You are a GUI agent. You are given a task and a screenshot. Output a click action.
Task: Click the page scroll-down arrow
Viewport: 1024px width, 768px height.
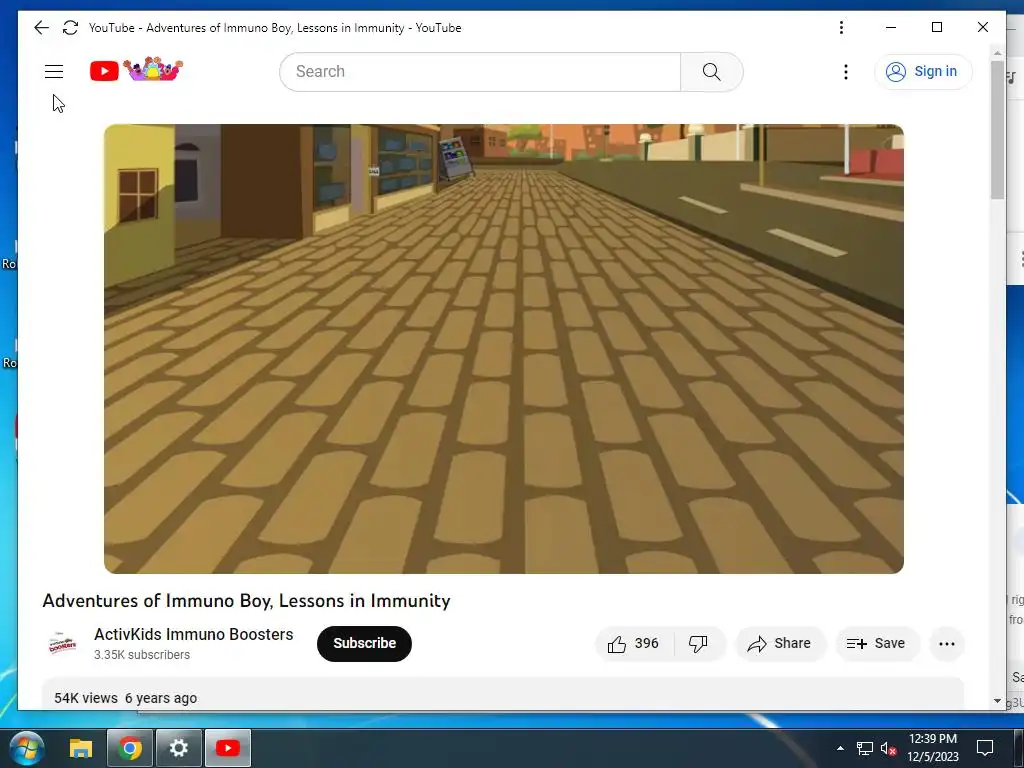(x=997, y=701)
